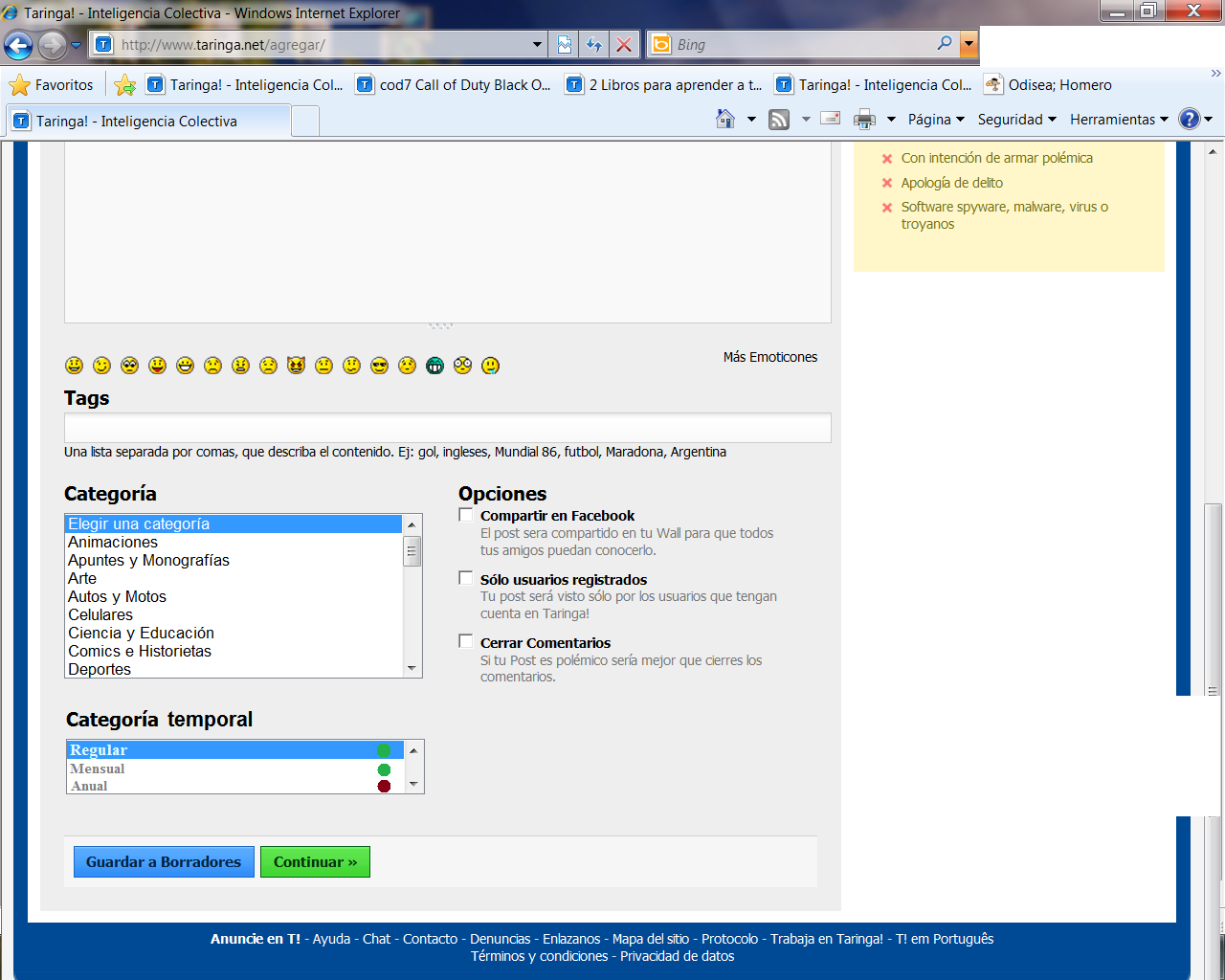Click into the Tags input field

[x=447, y=428]
